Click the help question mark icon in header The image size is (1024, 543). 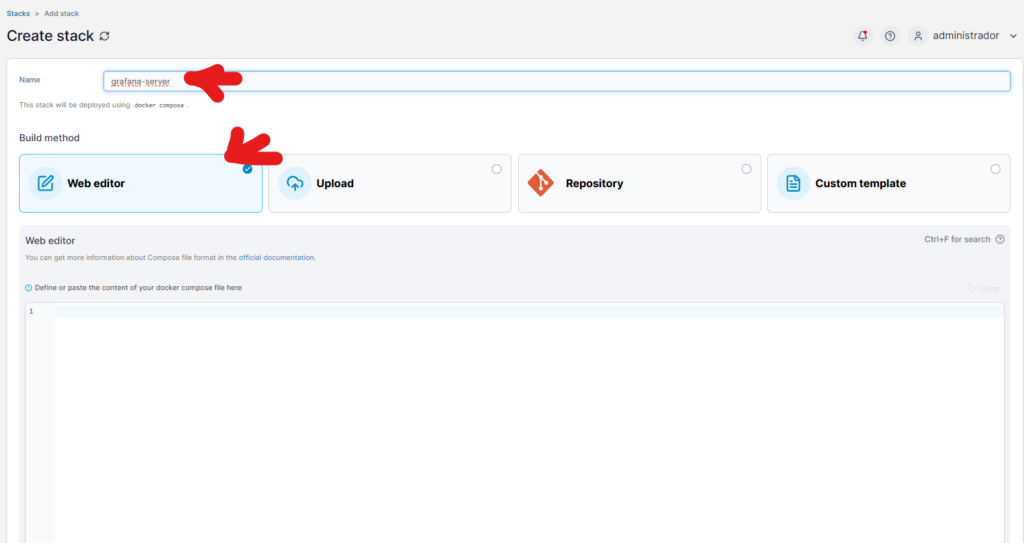(x=890, y=36)
